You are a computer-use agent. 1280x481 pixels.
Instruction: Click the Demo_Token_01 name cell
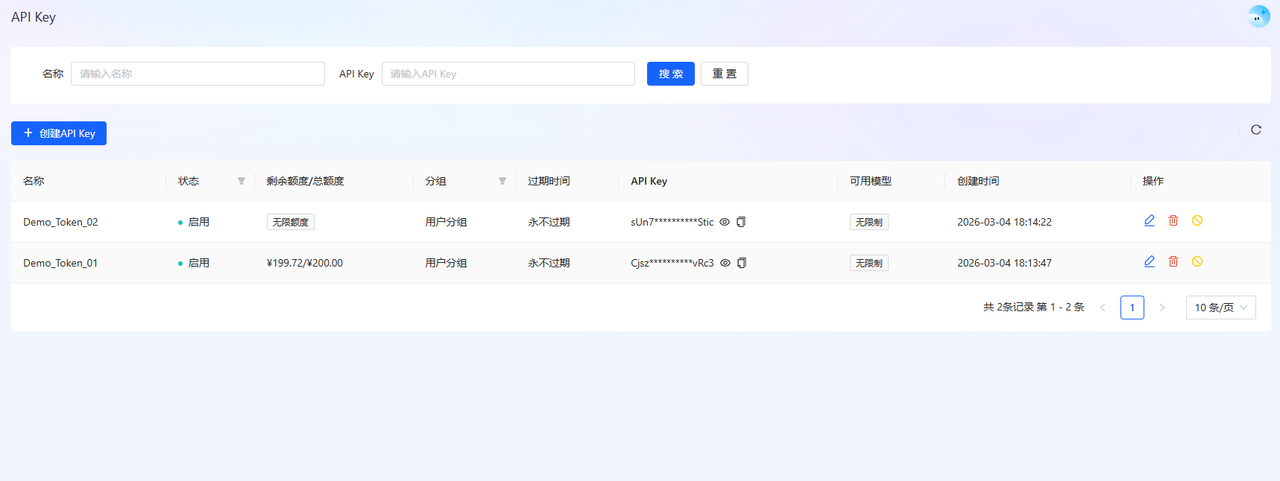click(61, 263)
